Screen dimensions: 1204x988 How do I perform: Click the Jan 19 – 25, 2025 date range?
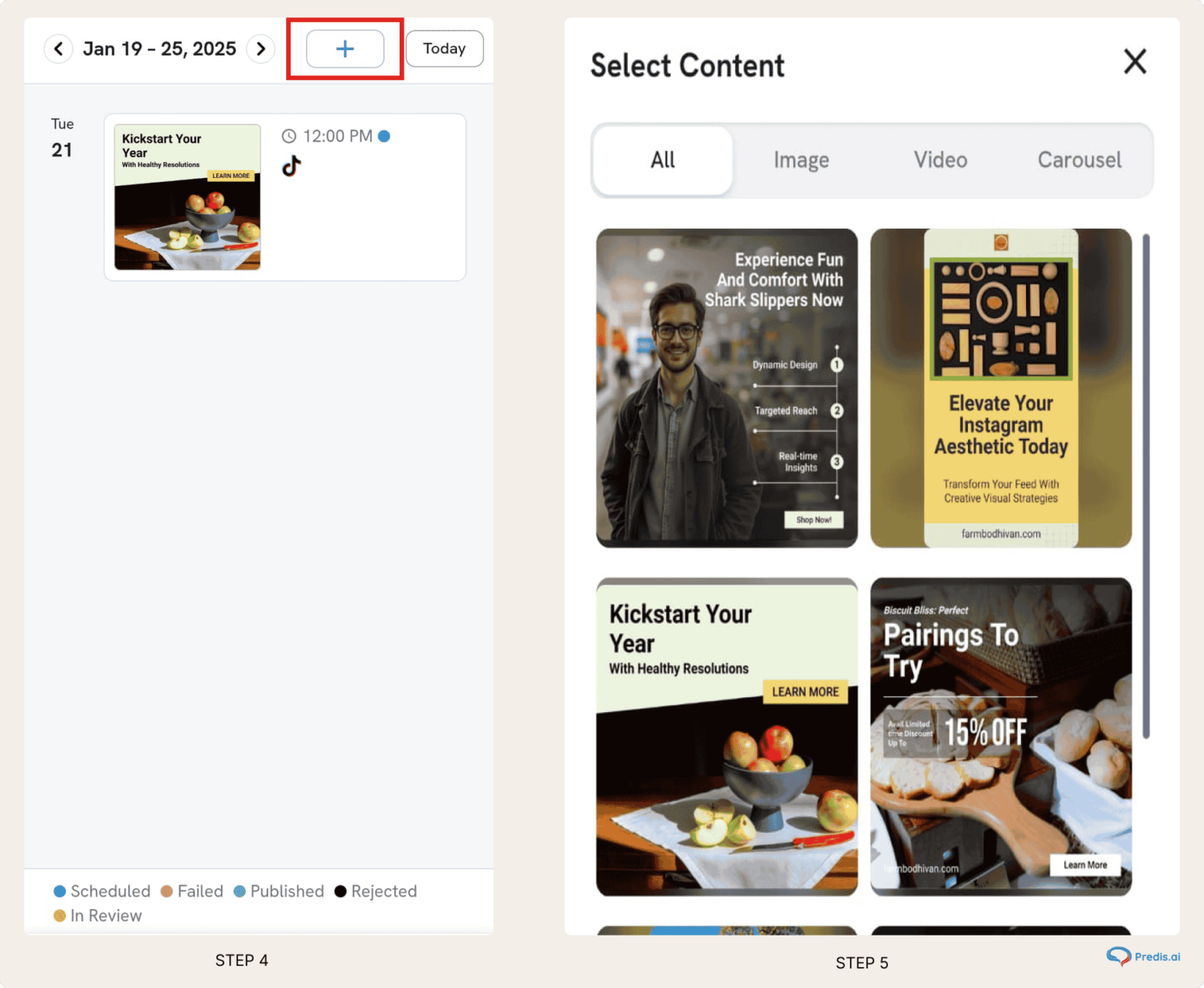pyautogui.click(x=160, y=49)
